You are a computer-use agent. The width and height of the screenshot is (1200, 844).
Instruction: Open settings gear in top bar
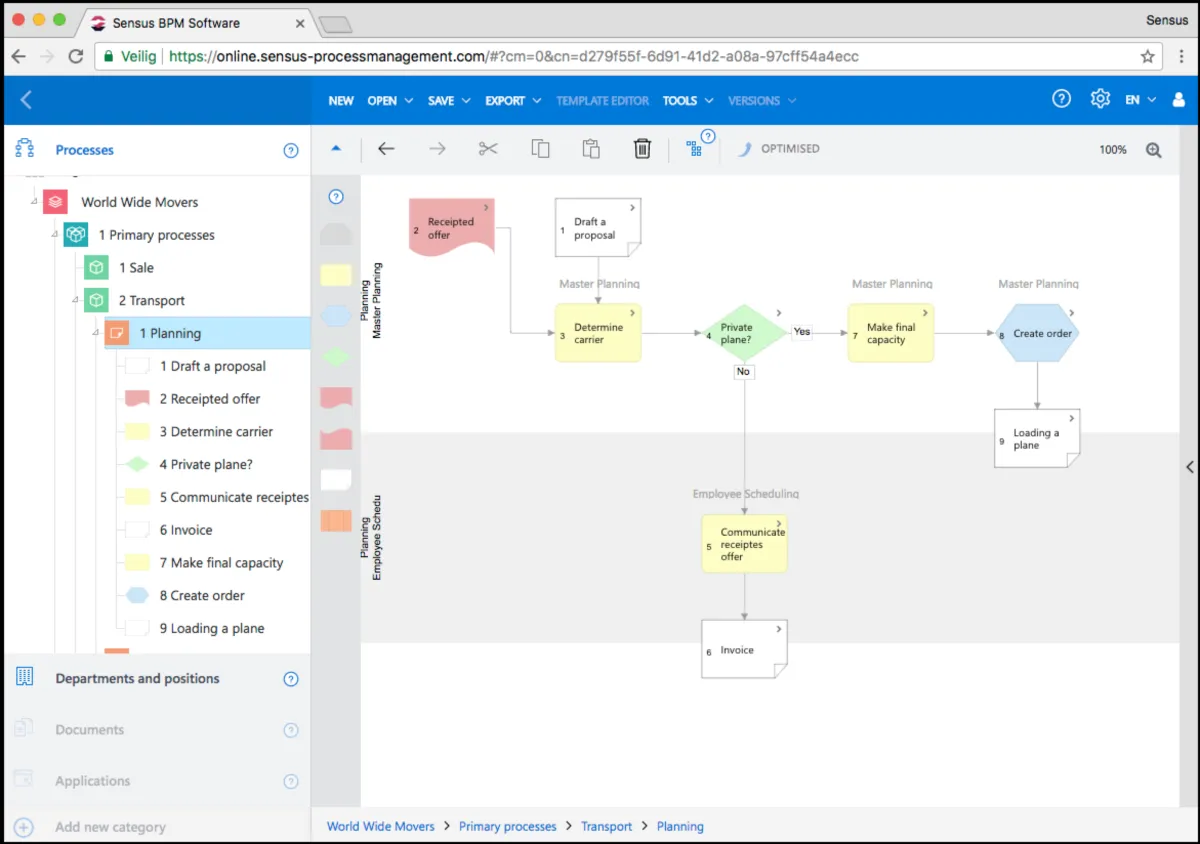[1100, 99]
